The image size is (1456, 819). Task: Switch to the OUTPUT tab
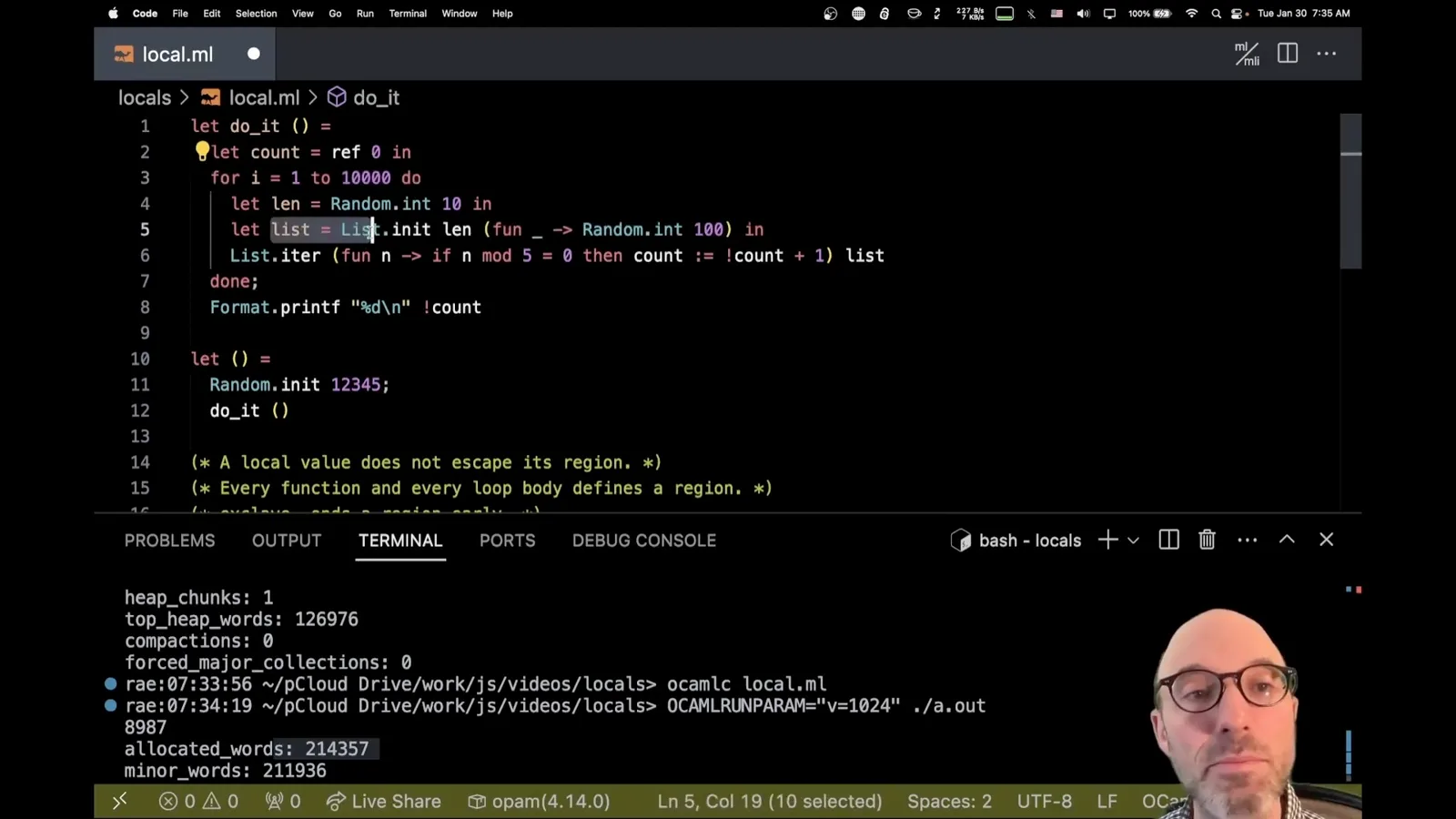tap(287, 541)
